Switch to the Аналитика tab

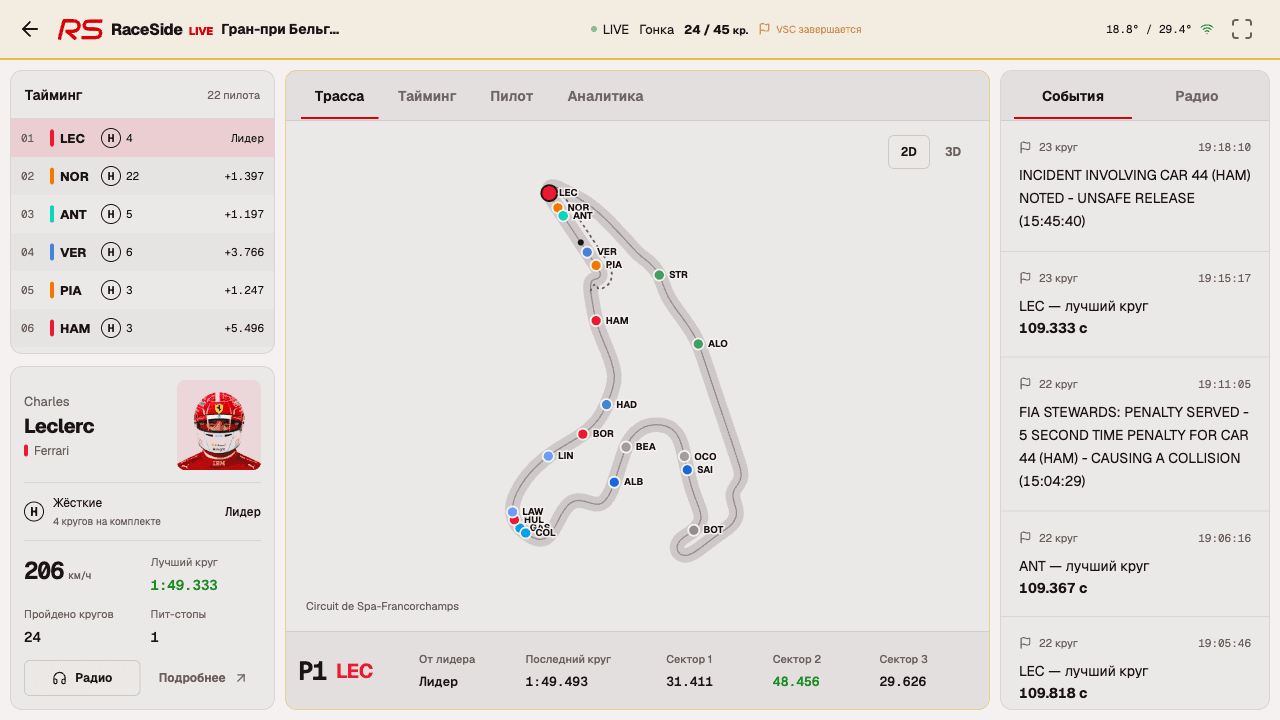[x=605, y=96]
